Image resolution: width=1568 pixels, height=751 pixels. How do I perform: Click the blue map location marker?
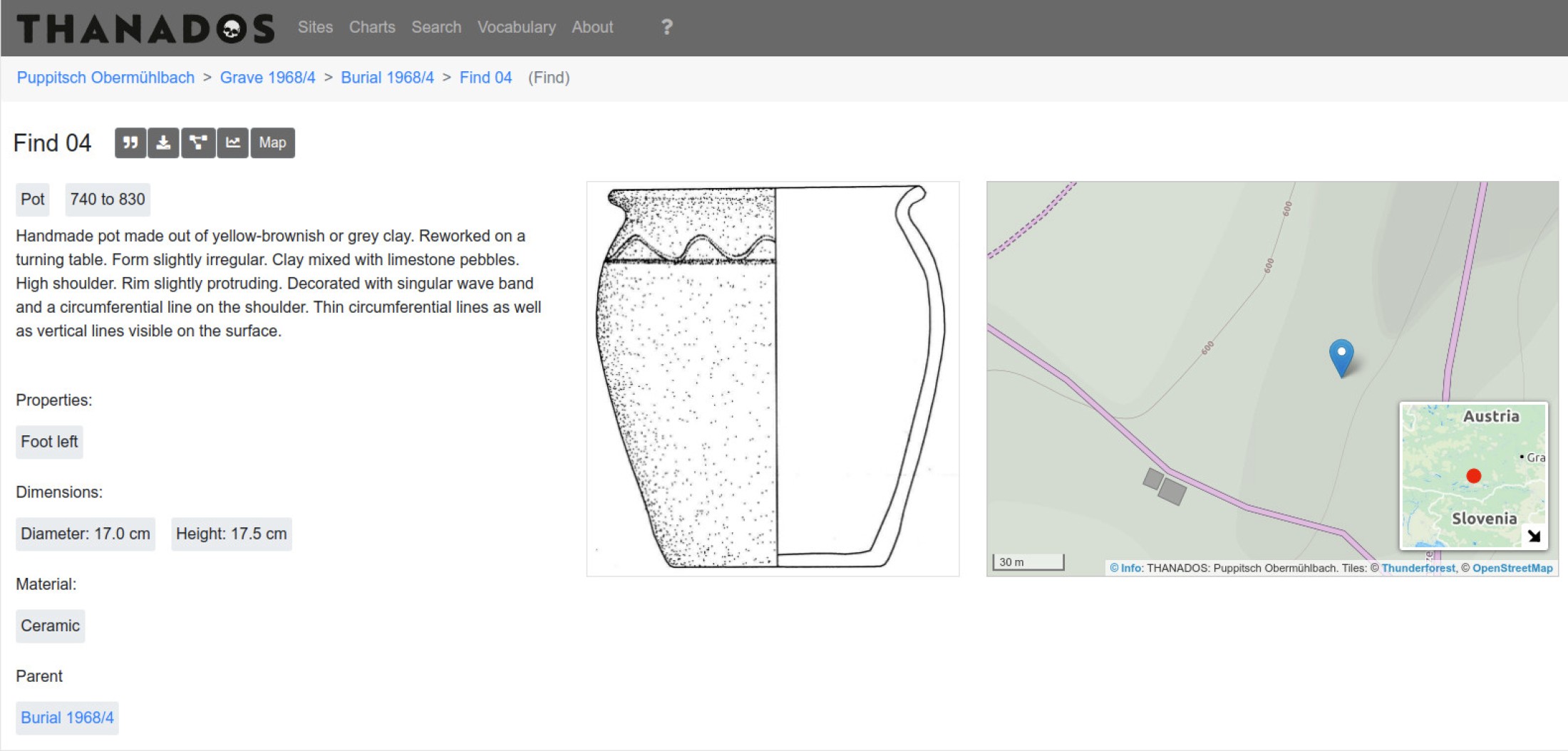click(x=1341, y=356)
